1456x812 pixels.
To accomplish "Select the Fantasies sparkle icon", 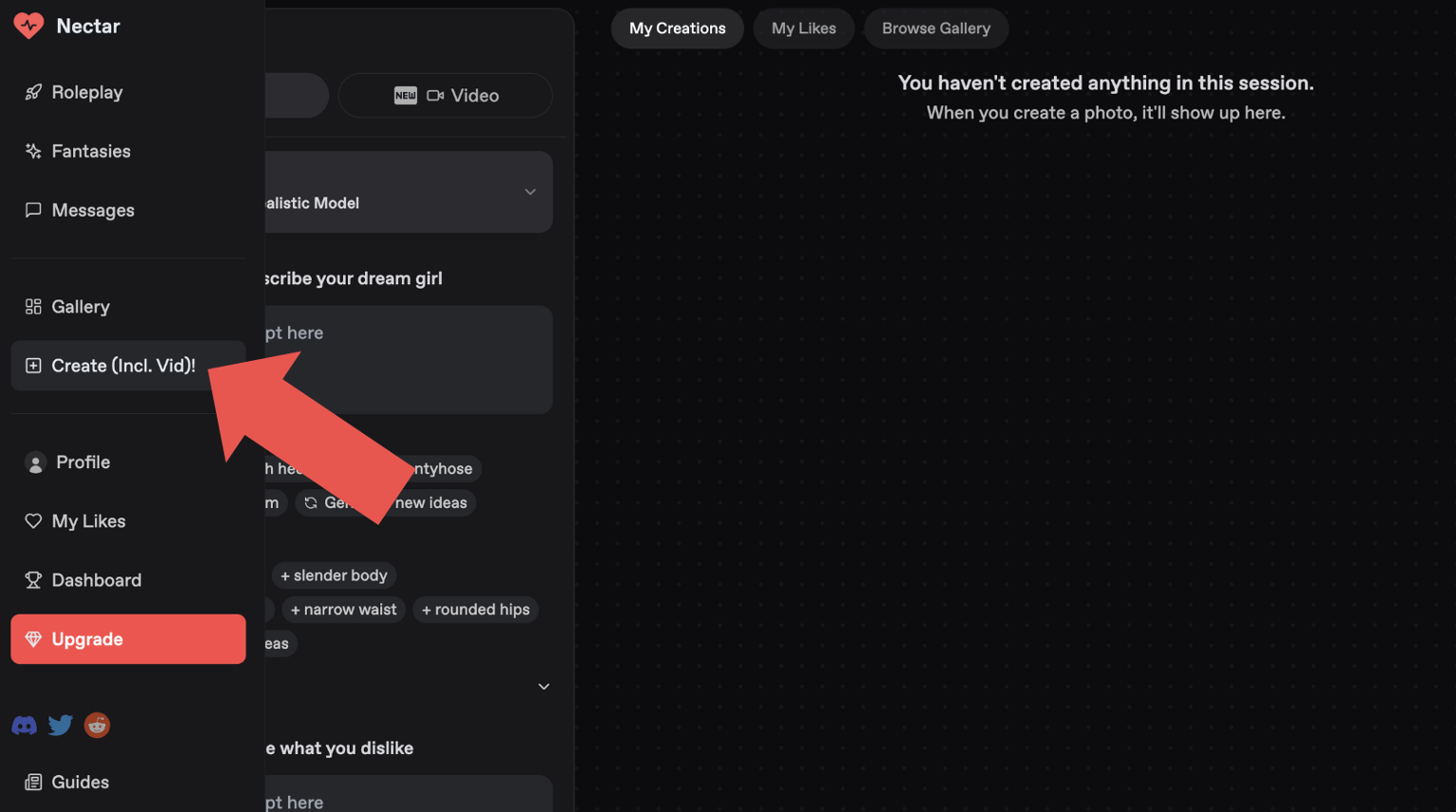I will [x=33, y=151].
